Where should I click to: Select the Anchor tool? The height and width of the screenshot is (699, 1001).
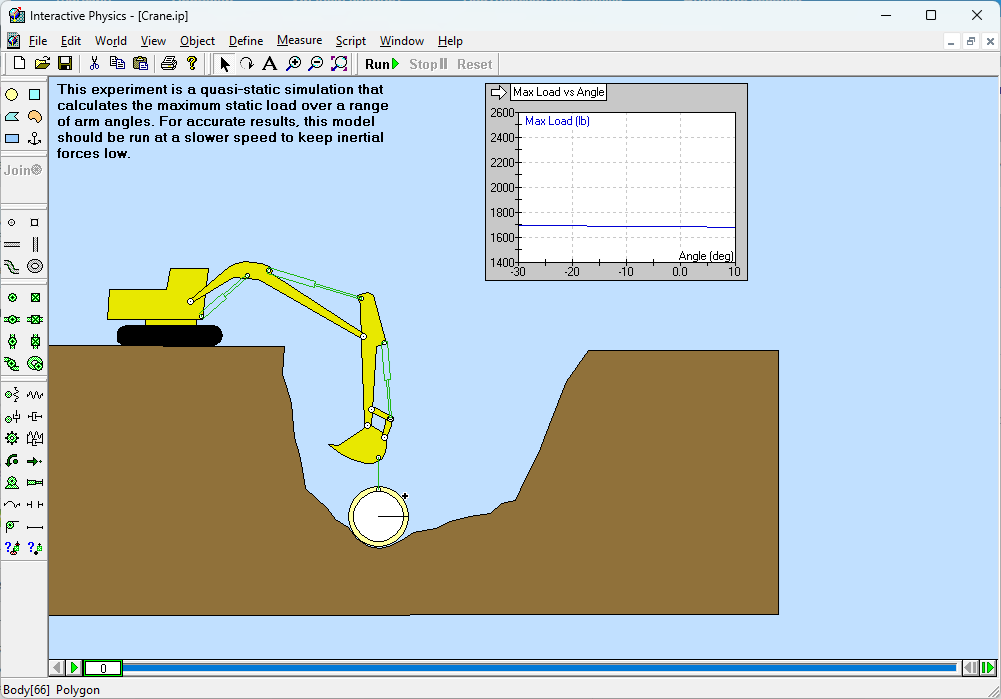click(35, 138)
